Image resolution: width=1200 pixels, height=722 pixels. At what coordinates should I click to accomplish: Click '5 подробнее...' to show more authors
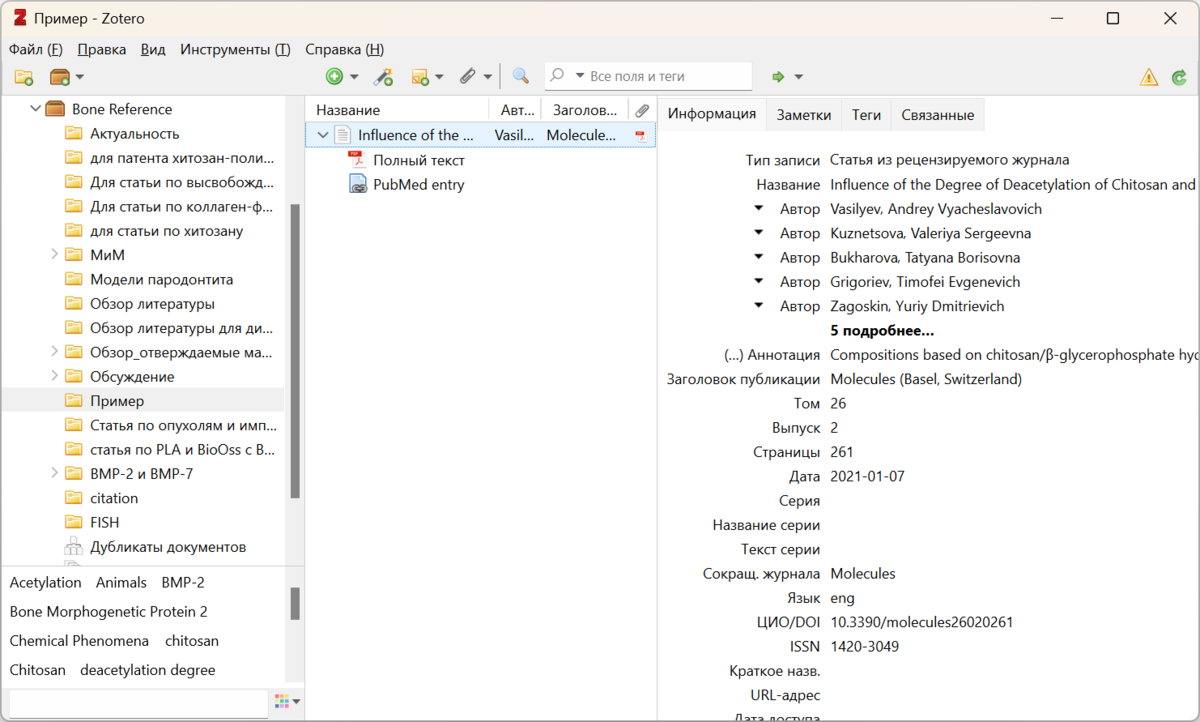pos(882,330)
